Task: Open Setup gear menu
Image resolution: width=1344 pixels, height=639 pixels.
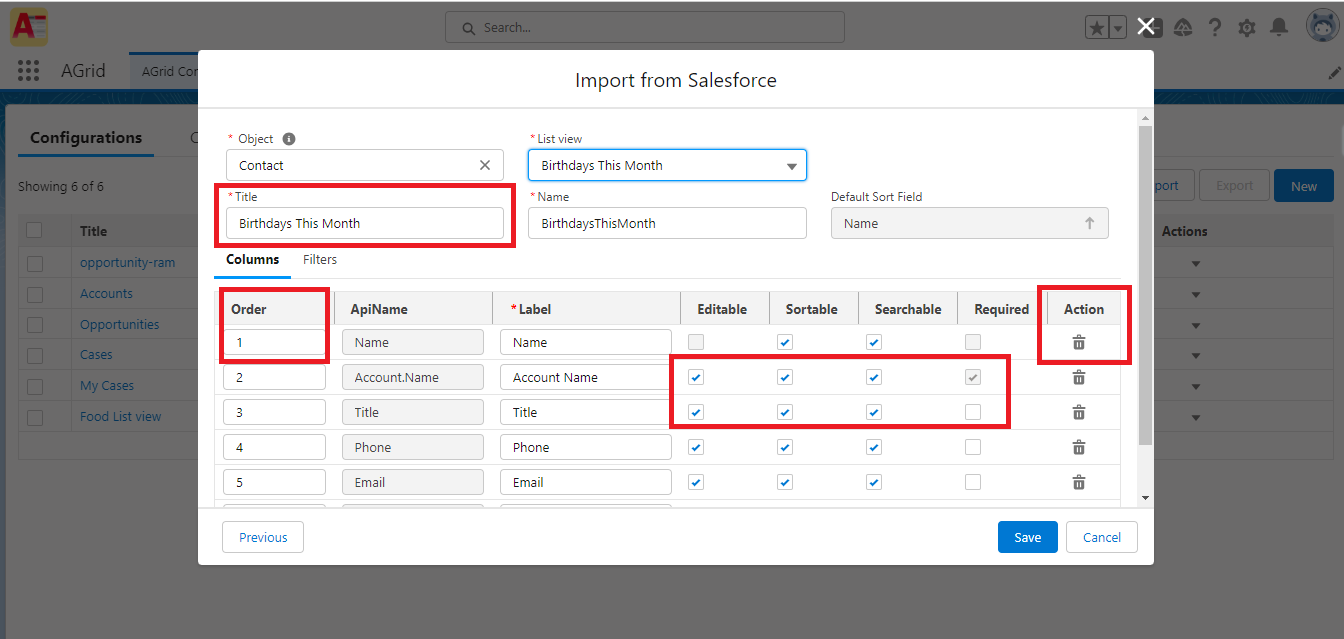Action: point(1247,28)
